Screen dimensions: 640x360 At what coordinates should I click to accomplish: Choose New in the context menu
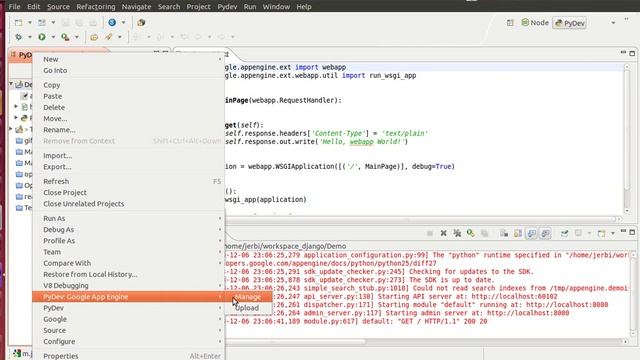pyautogui.click(x=128, y=59)
